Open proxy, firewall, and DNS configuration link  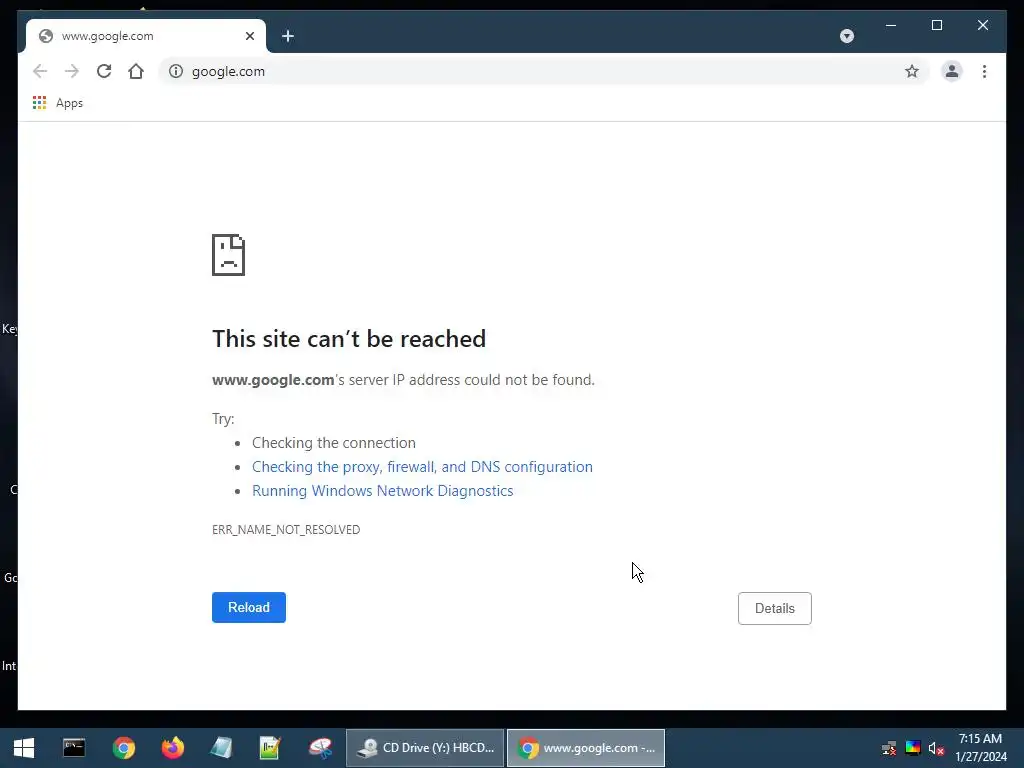point(422,467)
